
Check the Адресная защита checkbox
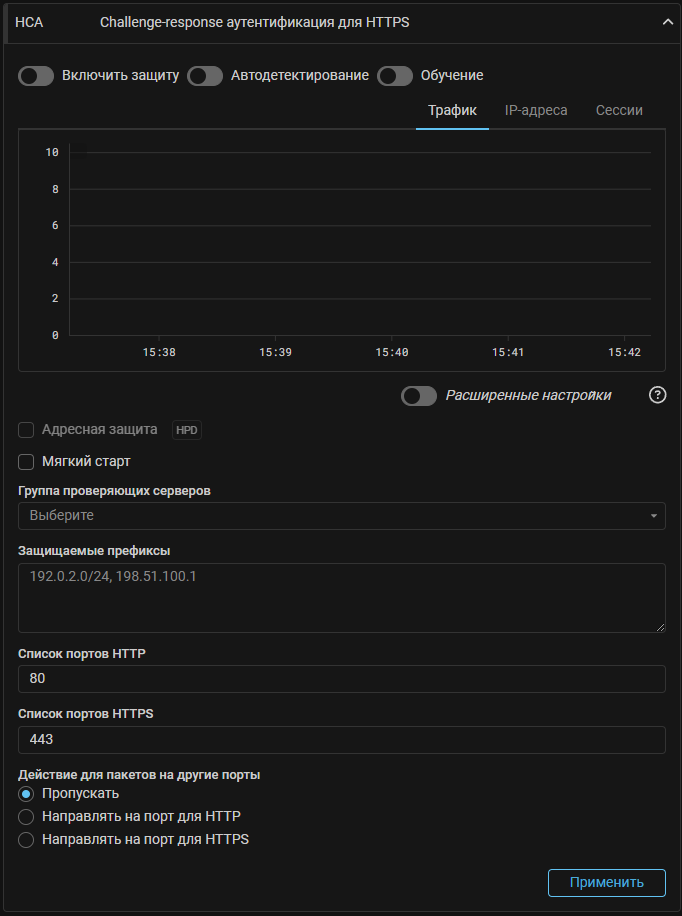27,430
